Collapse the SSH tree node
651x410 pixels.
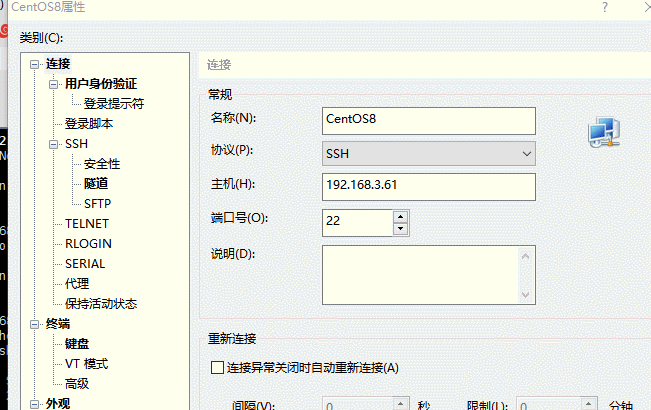(x=54, y=144)
